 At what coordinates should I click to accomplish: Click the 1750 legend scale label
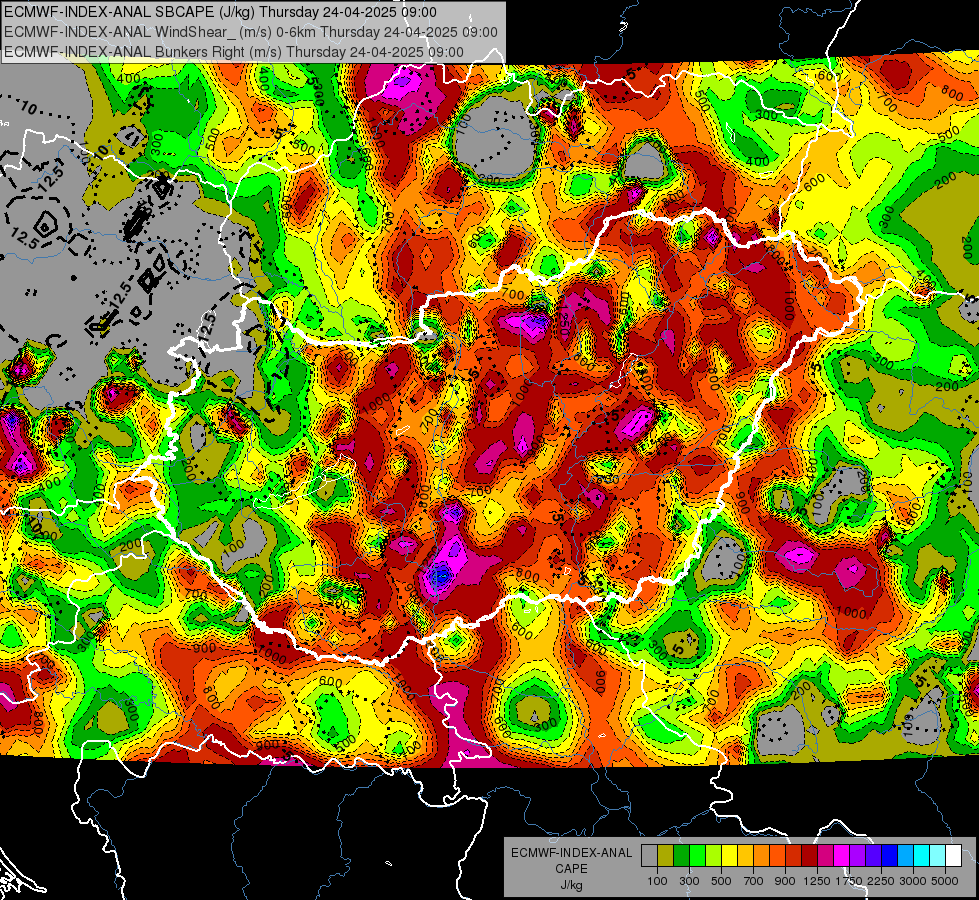click(x=849, y=881)
